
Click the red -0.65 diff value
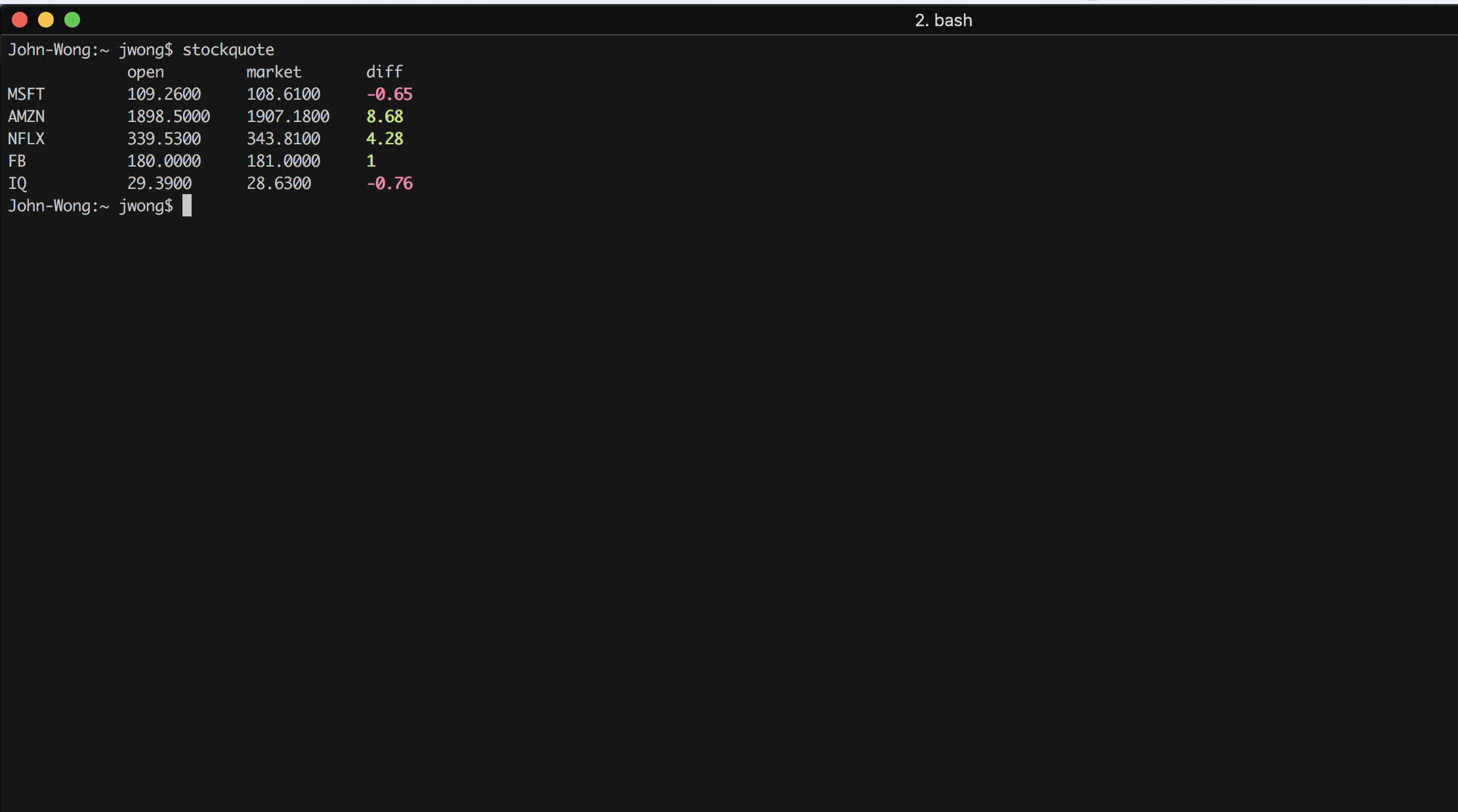pyautogui.click(x=389, y=94)
